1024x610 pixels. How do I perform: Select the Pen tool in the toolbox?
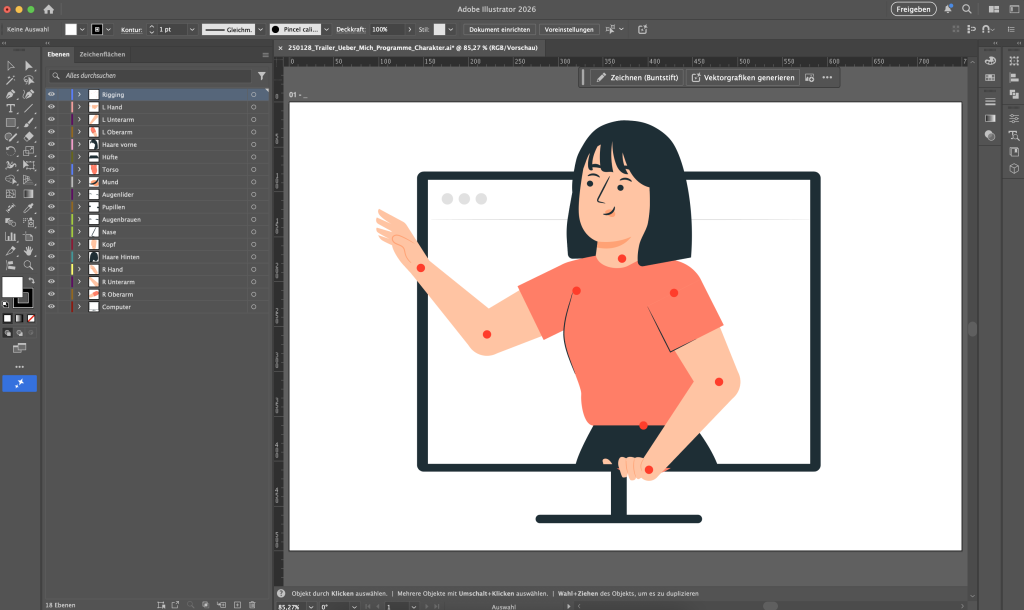[x=10, y=94]
